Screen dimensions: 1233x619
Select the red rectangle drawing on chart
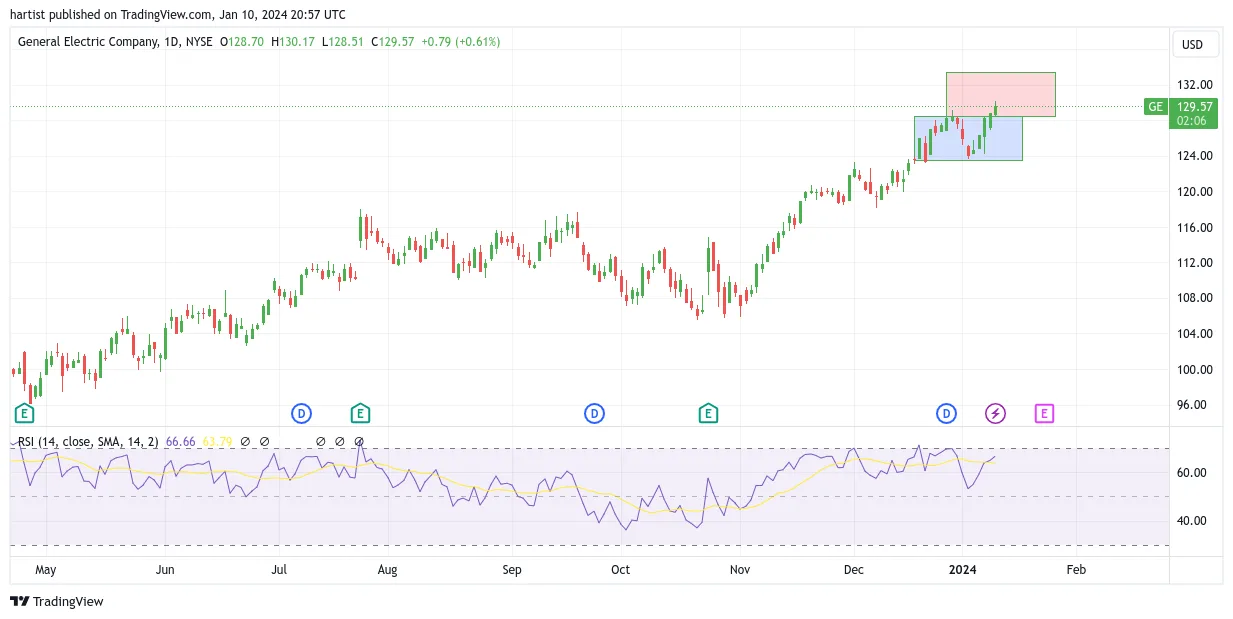(1001, 94)
